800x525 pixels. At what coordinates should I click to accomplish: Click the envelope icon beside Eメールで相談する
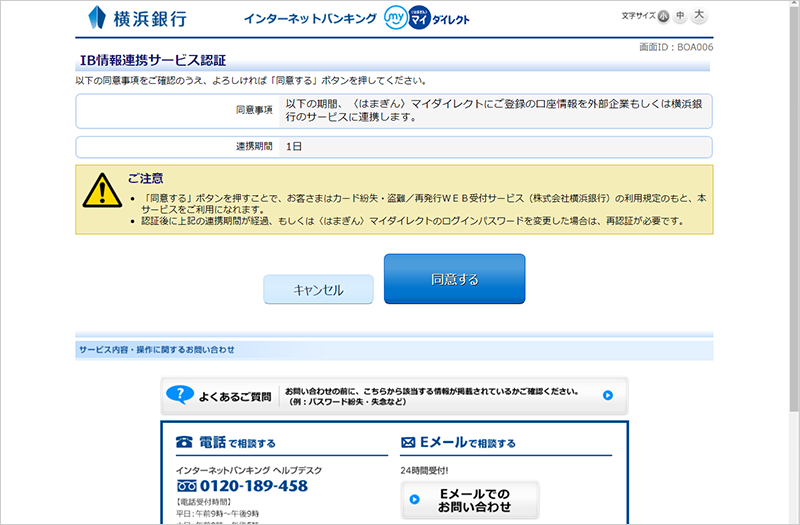[x=408, y=442]
